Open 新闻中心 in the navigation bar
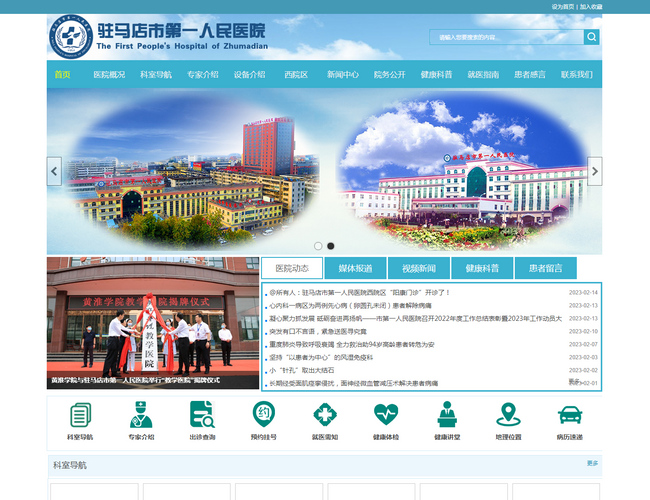Image resolution: width=650 pixels, height=500 pixels. pos(342,75)
